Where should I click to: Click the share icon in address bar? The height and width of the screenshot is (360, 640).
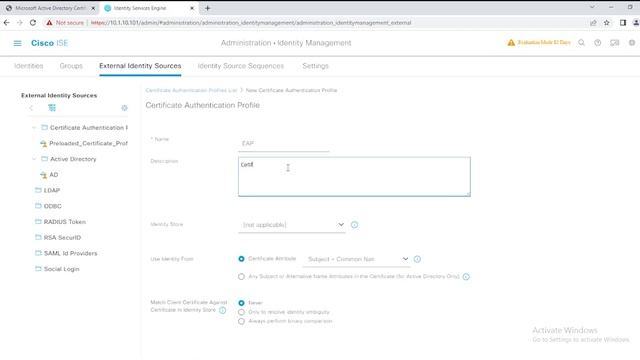pyautogui.click(x=593, y=22)
